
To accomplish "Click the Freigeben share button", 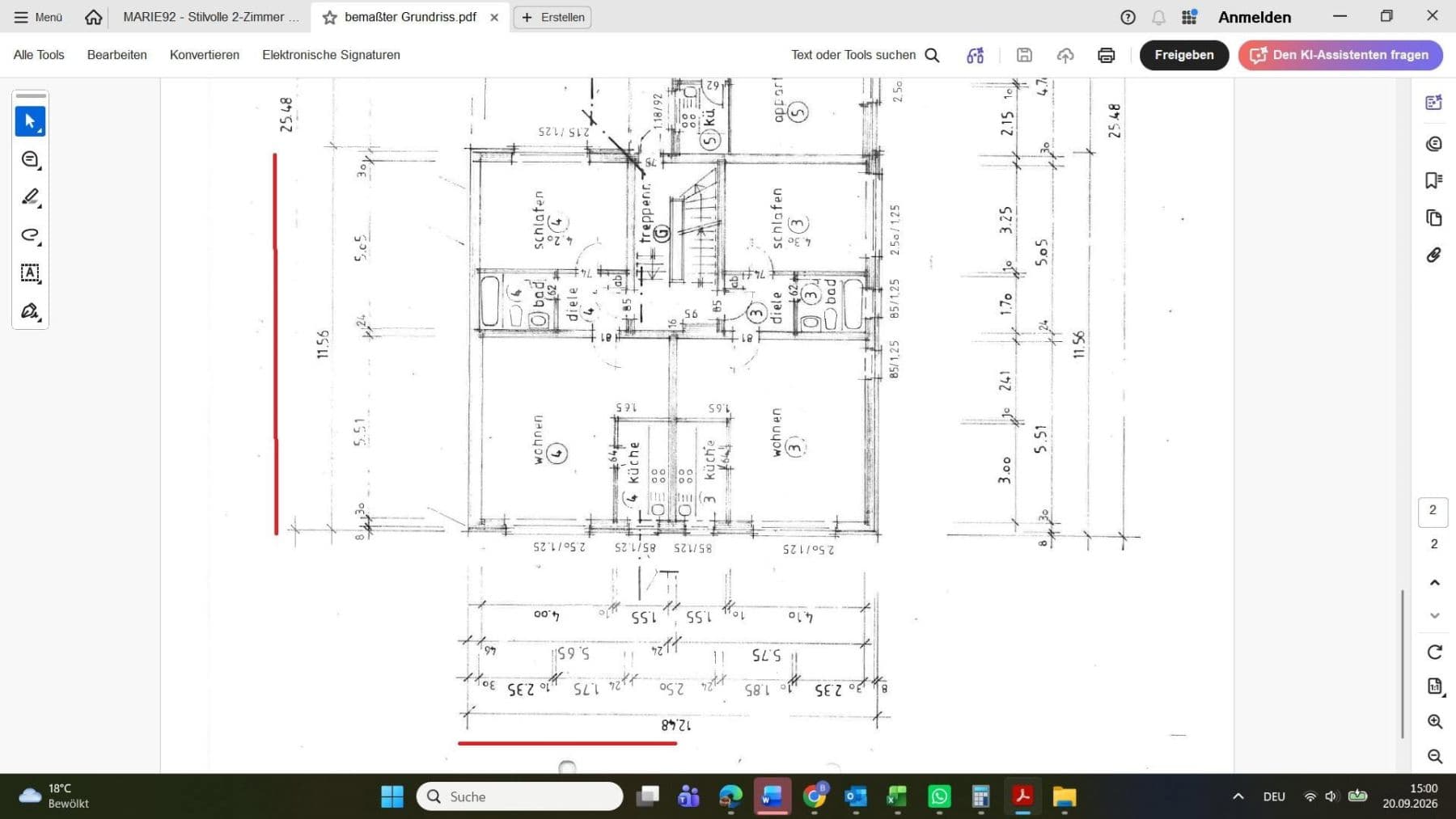I will click(1184, 55).
